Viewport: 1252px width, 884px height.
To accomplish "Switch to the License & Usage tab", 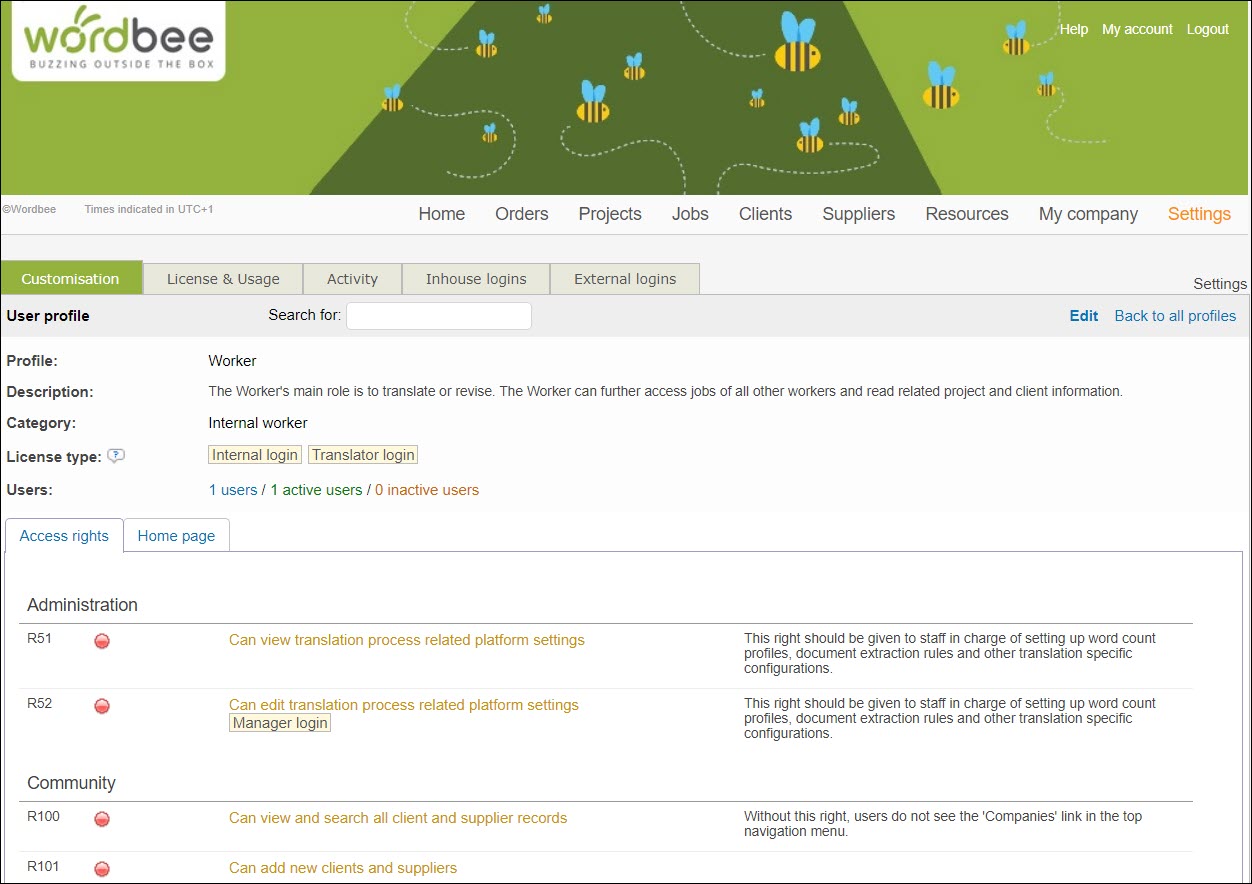I will (223, 279).
